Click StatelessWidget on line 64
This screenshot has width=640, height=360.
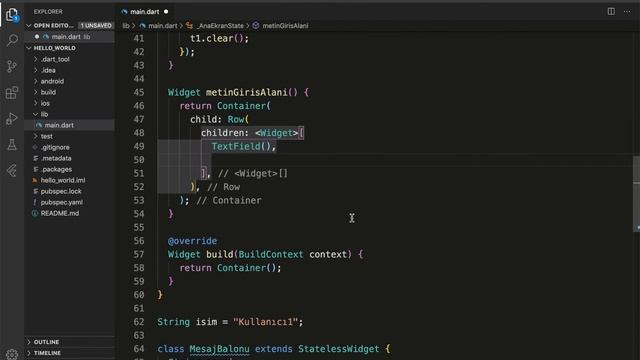click(338, 349)
